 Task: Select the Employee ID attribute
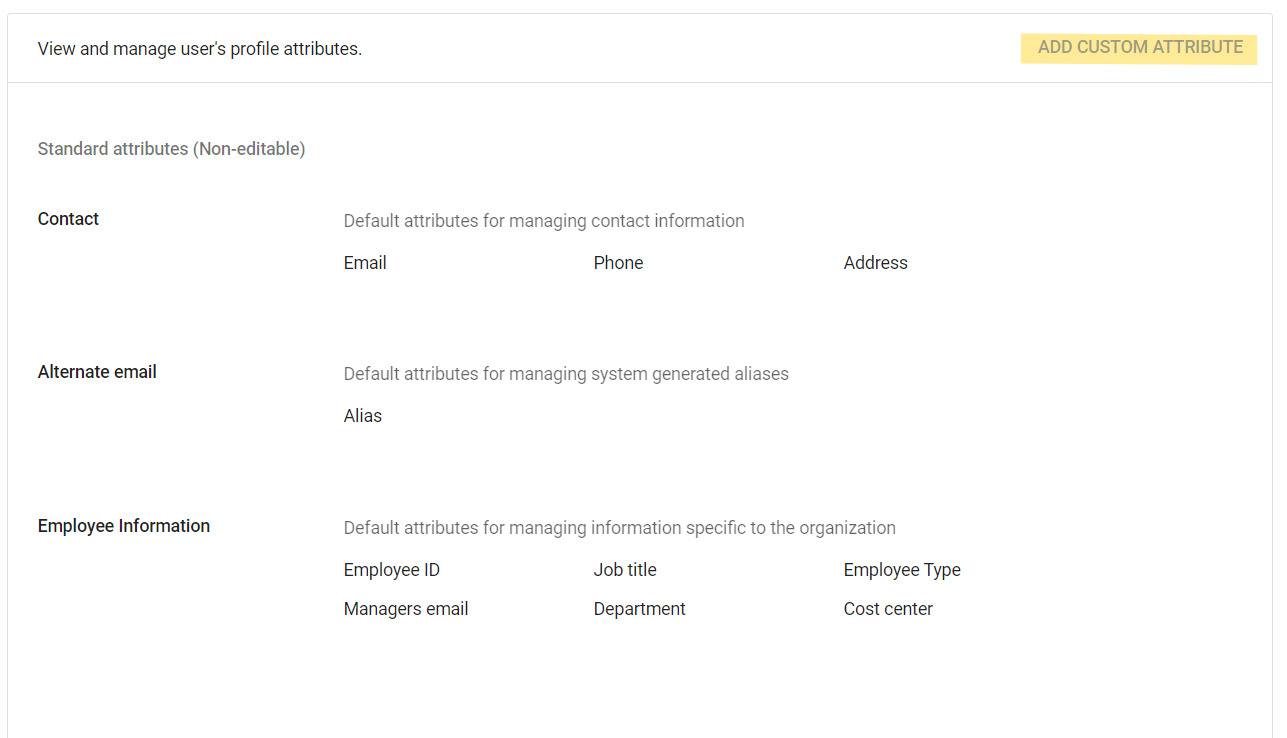point(391,570)
